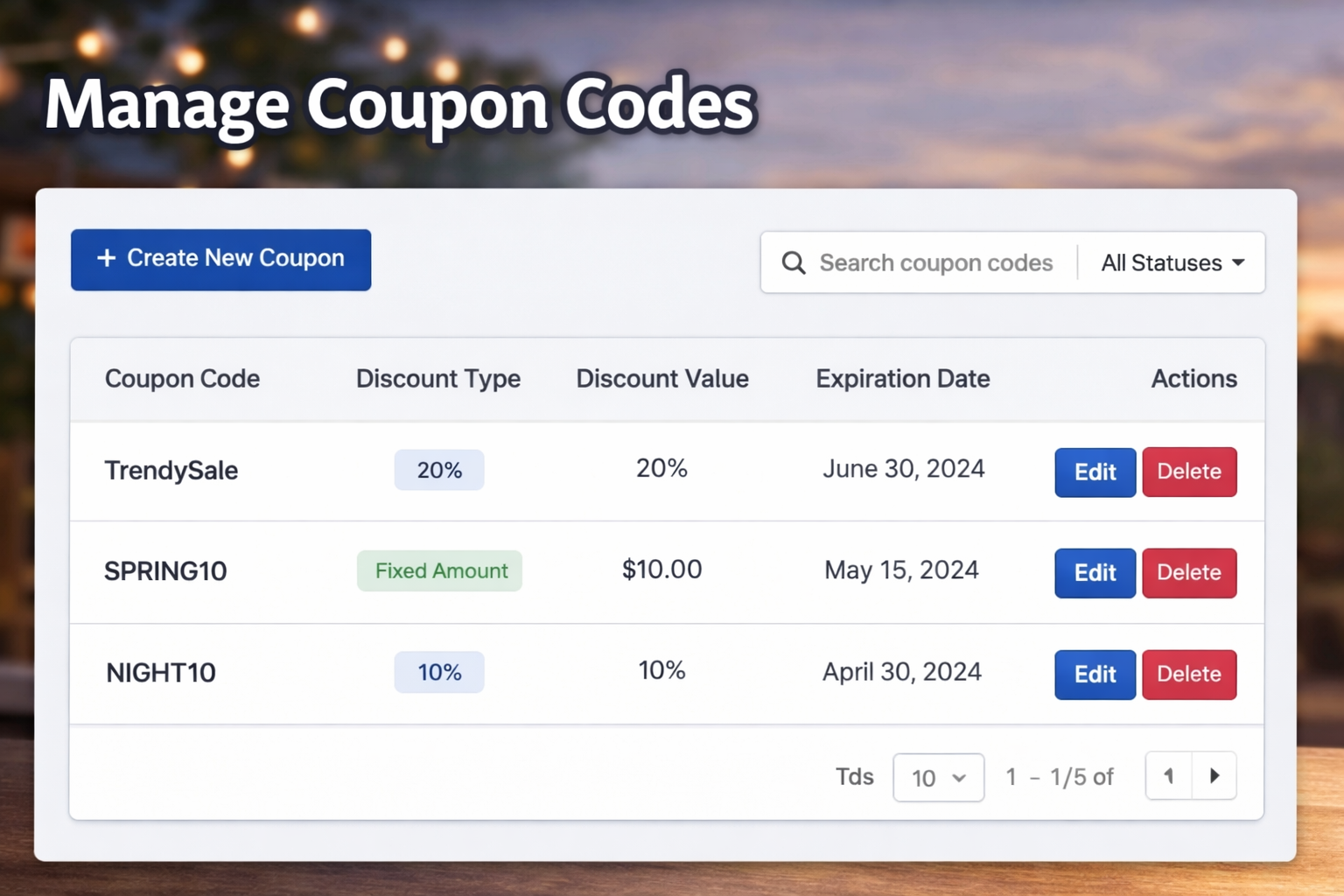Image resolution: width=1344 pixels, height=896 pixels.
Task: Select the 20% discount type badge
Action: pyautogui.click(x=439, y=471)
